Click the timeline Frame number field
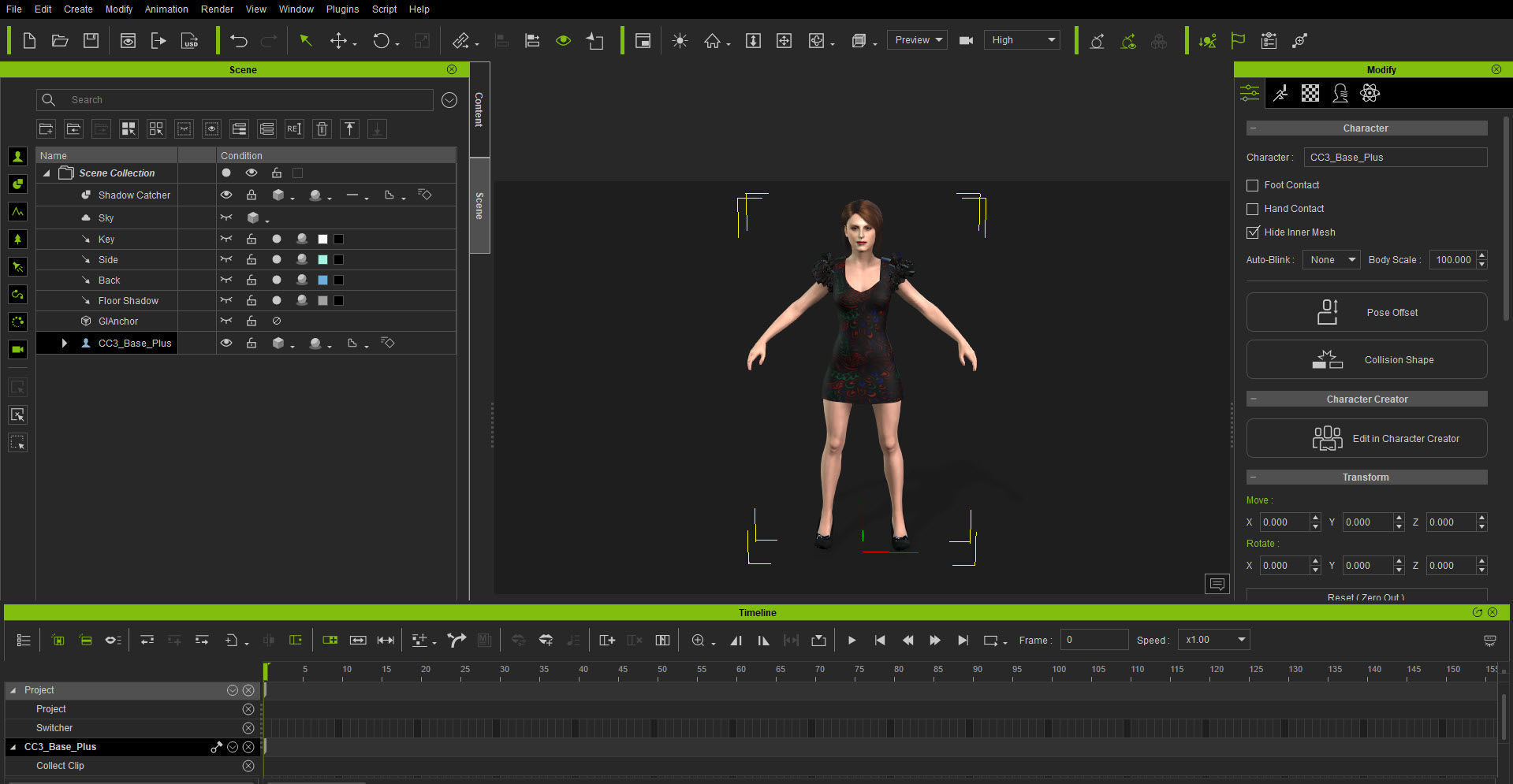The image size is (1513, 784). [1094, 640]
